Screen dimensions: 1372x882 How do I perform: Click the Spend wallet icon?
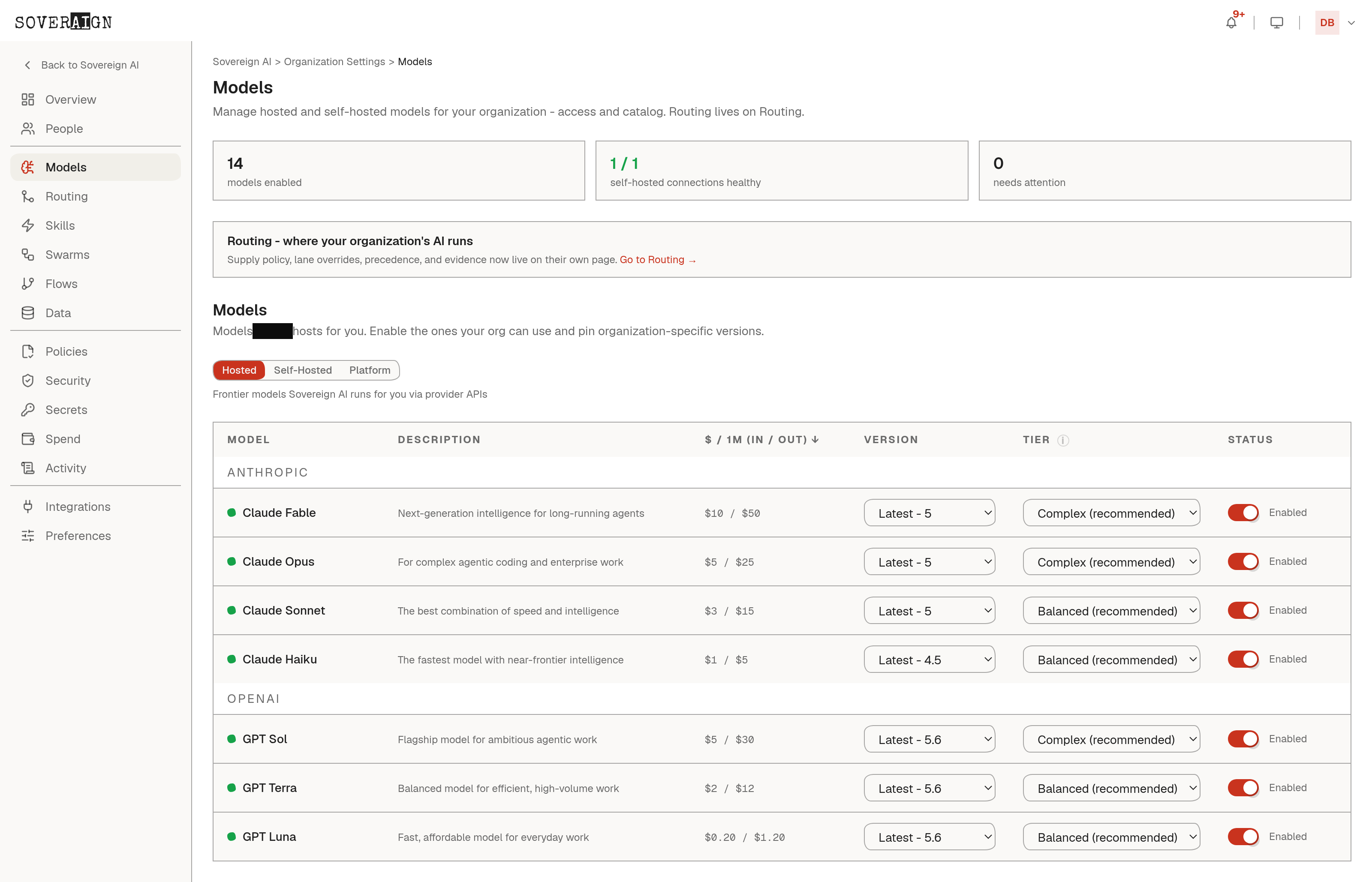pyautogui.click(x=27, y=439)
